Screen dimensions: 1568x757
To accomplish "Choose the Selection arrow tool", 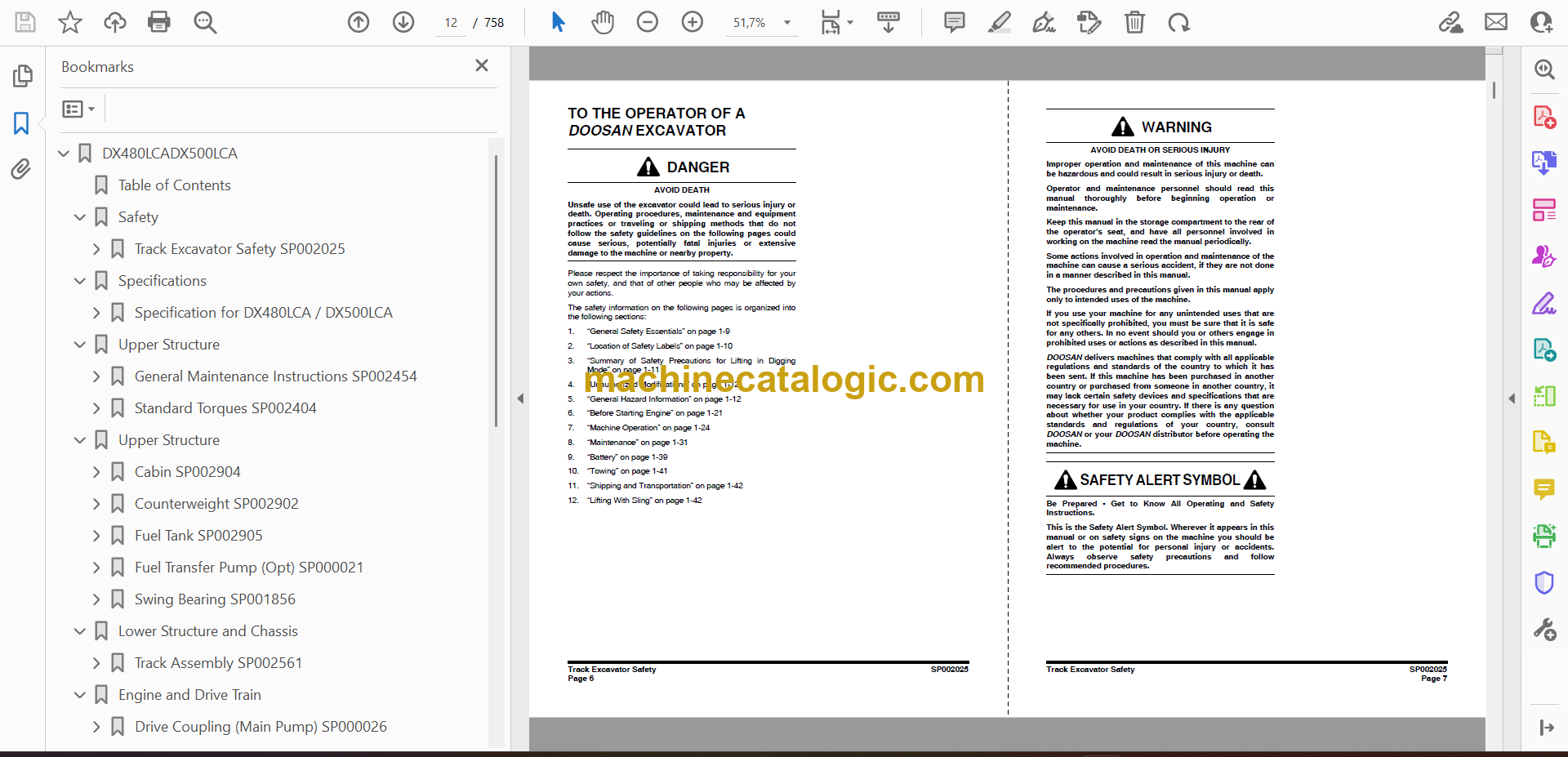I will [x=558, y=22].
